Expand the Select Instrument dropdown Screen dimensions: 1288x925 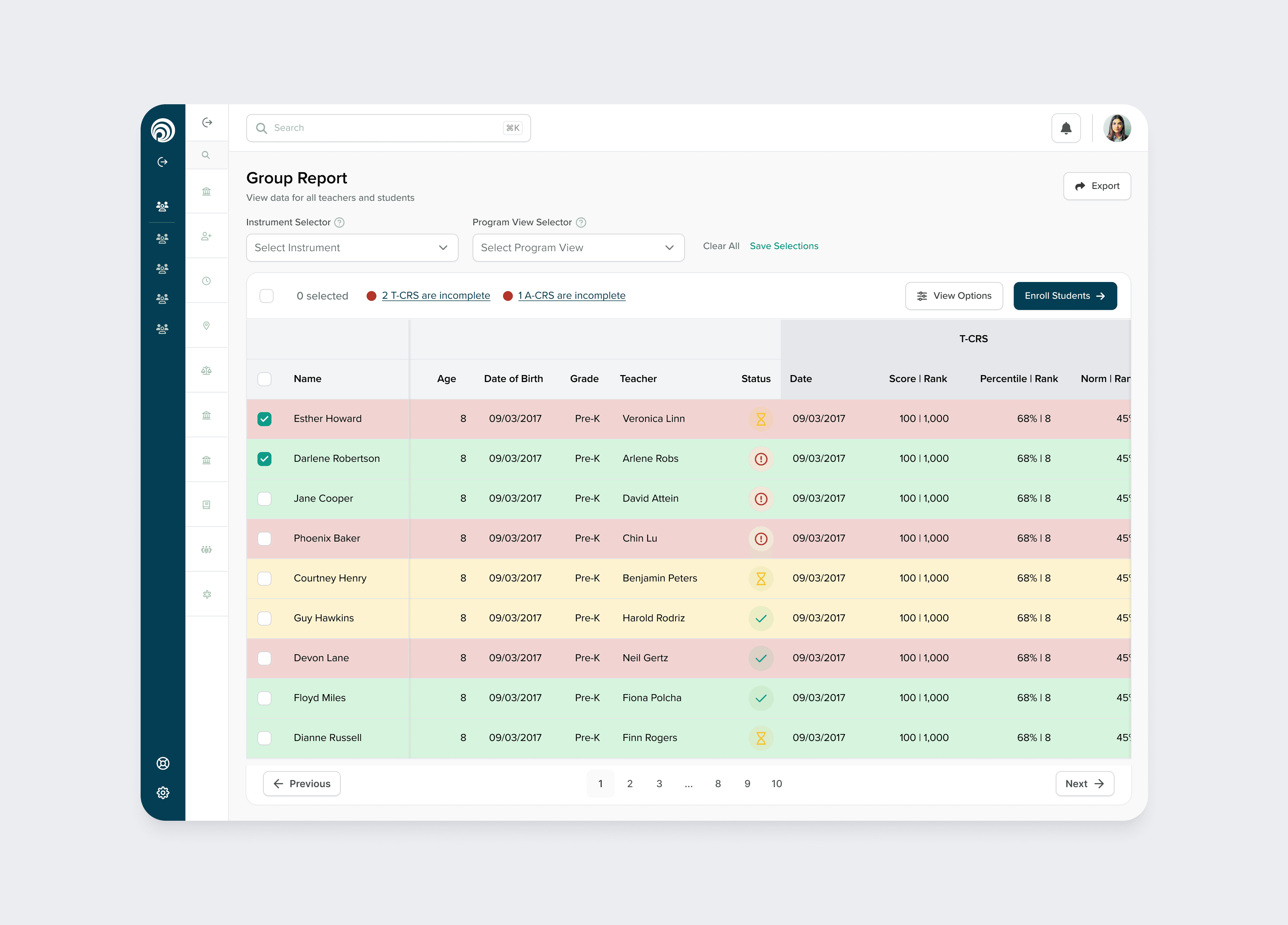352,248
